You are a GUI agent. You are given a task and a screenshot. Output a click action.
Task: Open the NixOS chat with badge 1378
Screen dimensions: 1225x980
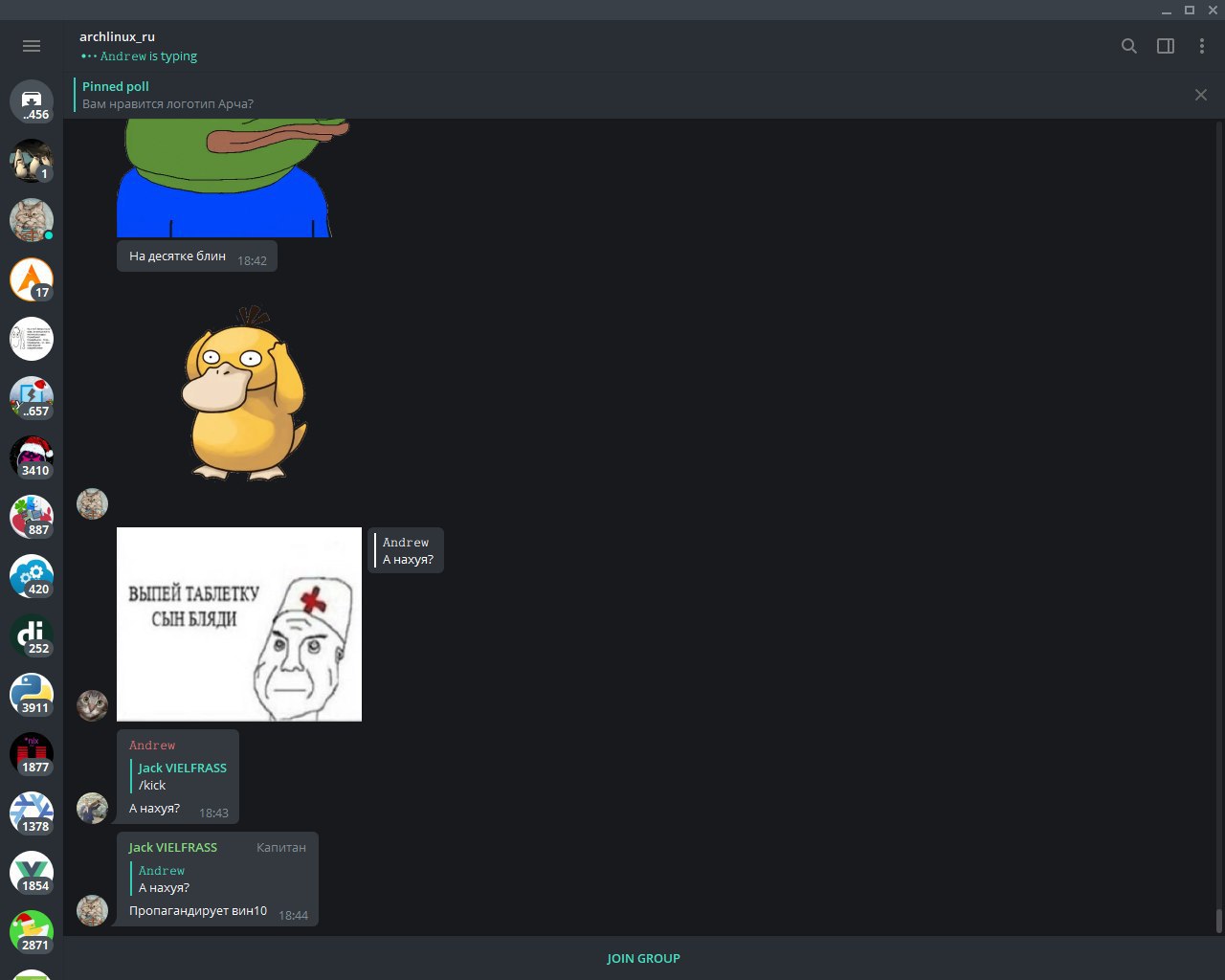[x=32, y=813]
